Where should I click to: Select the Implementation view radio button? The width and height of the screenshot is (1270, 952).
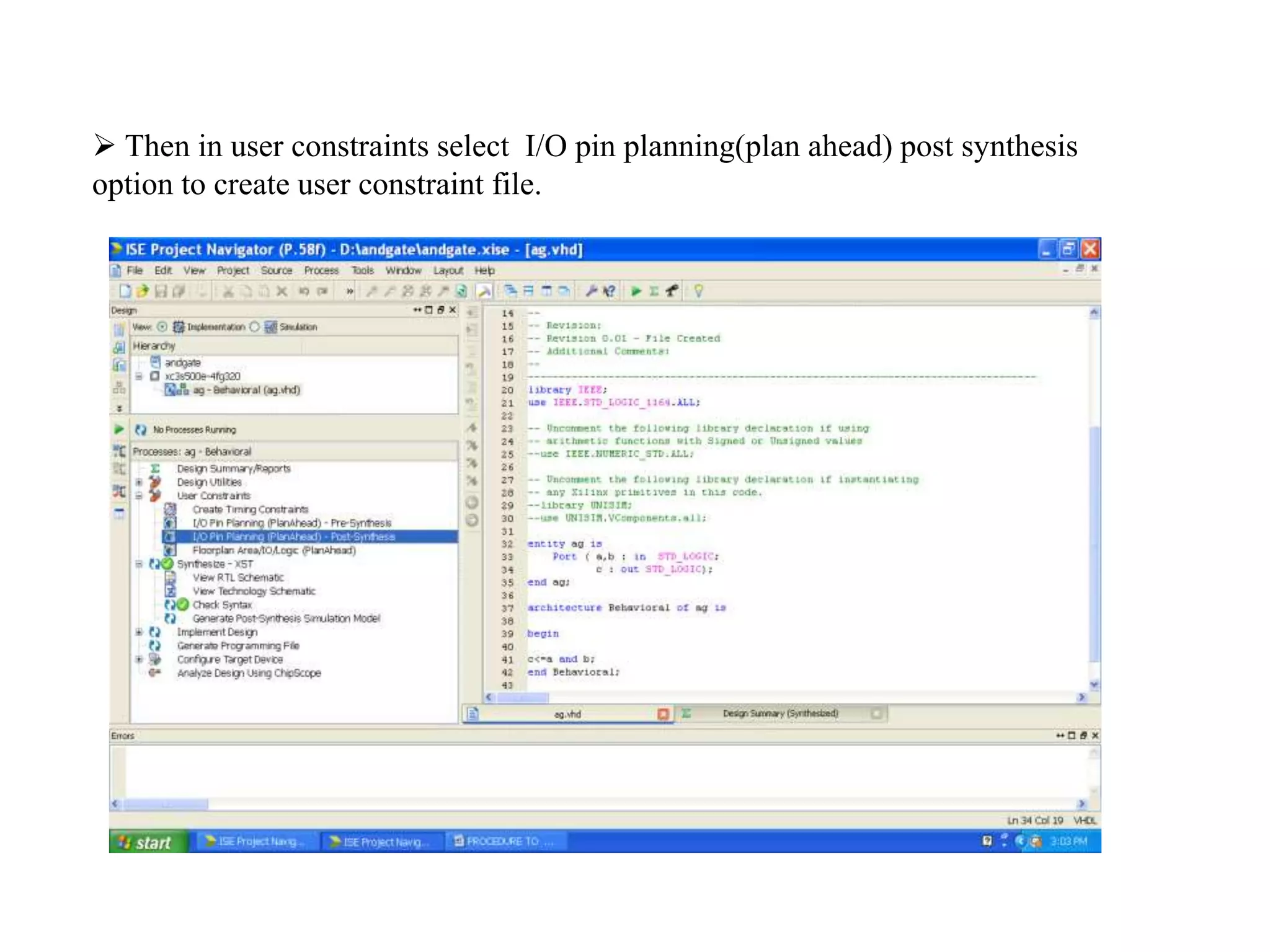(x=162, y=327)
